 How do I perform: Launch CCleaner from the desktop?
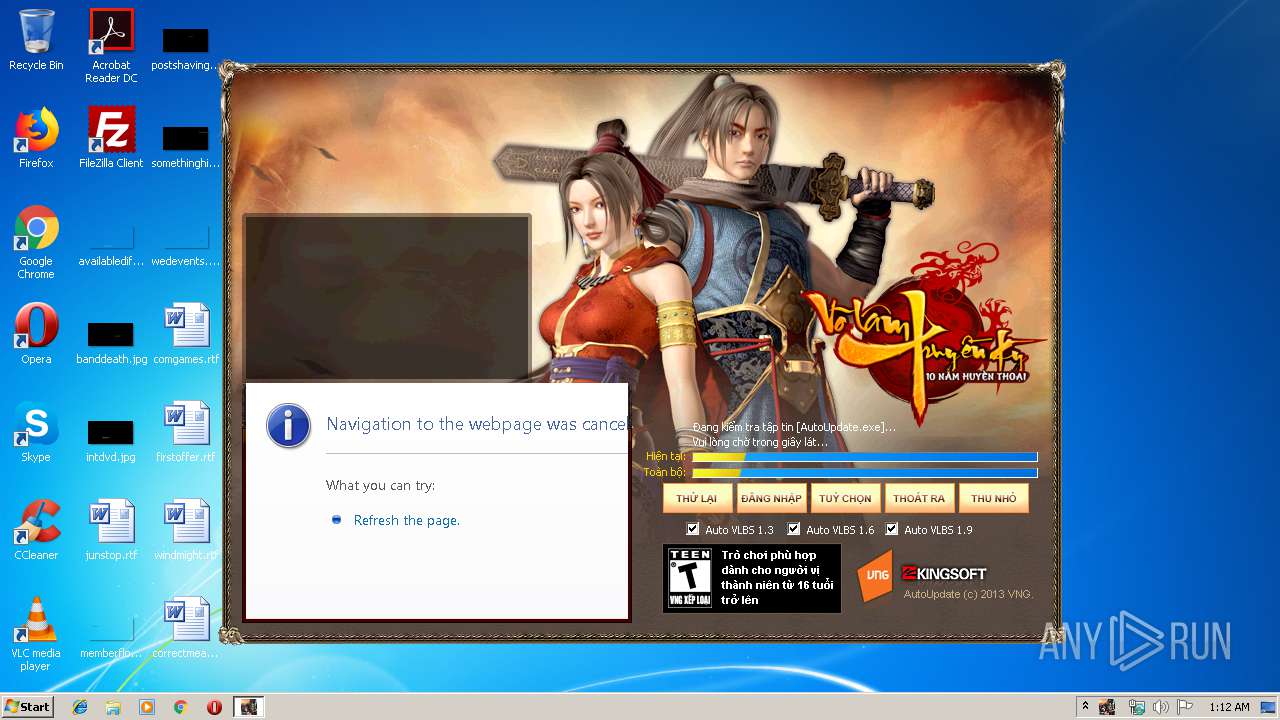36,530
